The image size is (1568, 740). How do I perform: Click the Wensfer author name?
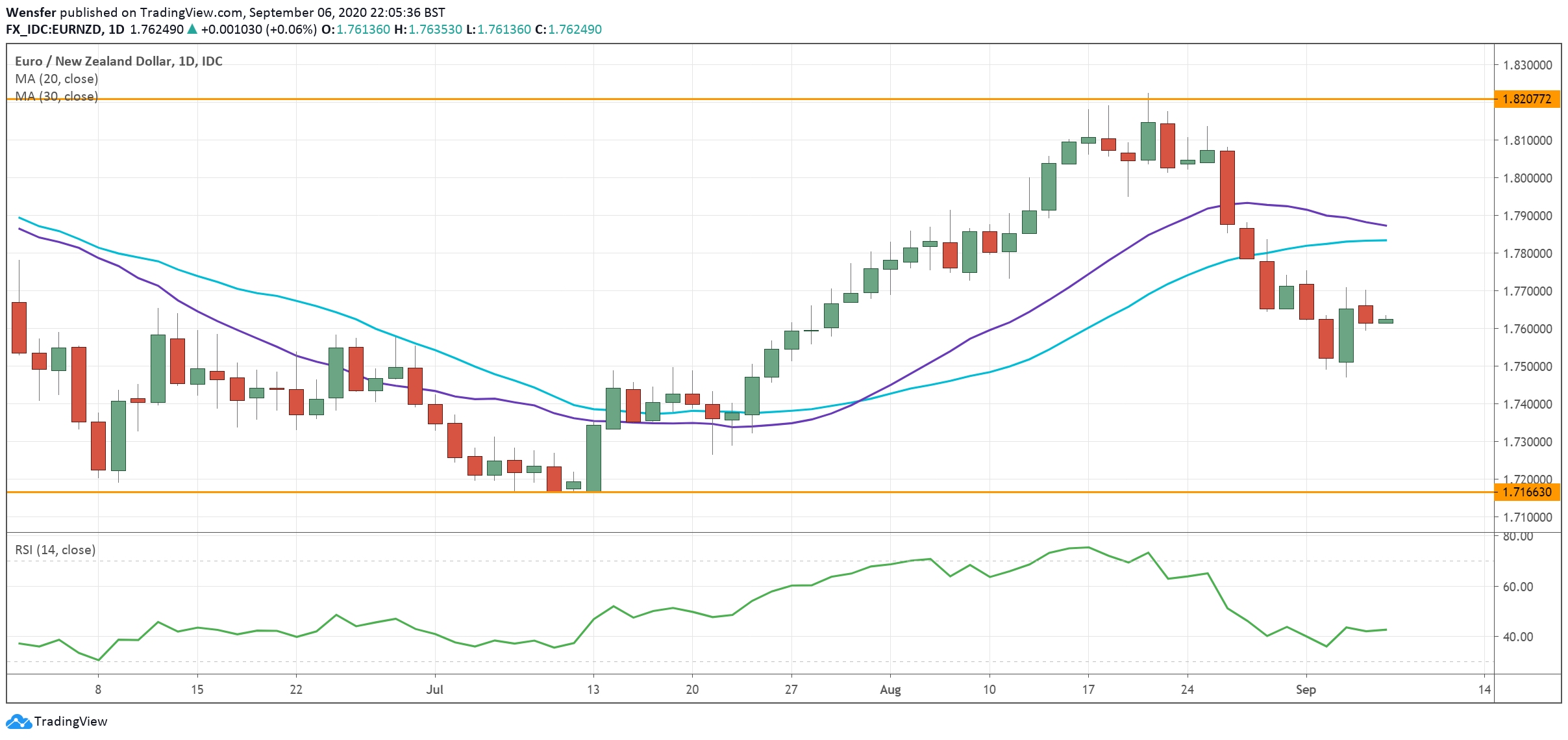31,12
